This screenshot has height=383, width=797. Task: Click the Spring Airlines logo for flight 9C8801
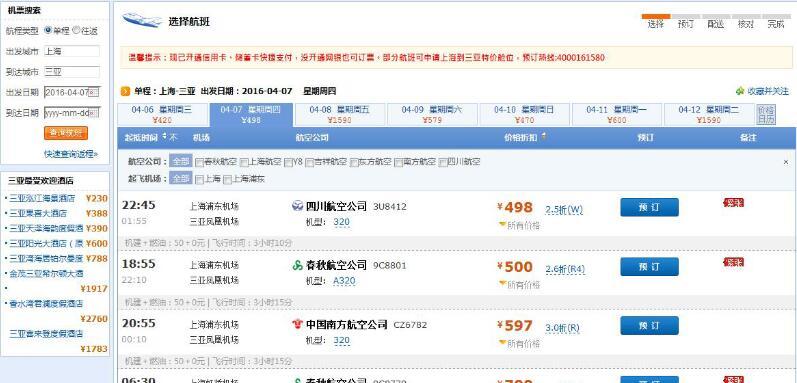pos(298,265)
